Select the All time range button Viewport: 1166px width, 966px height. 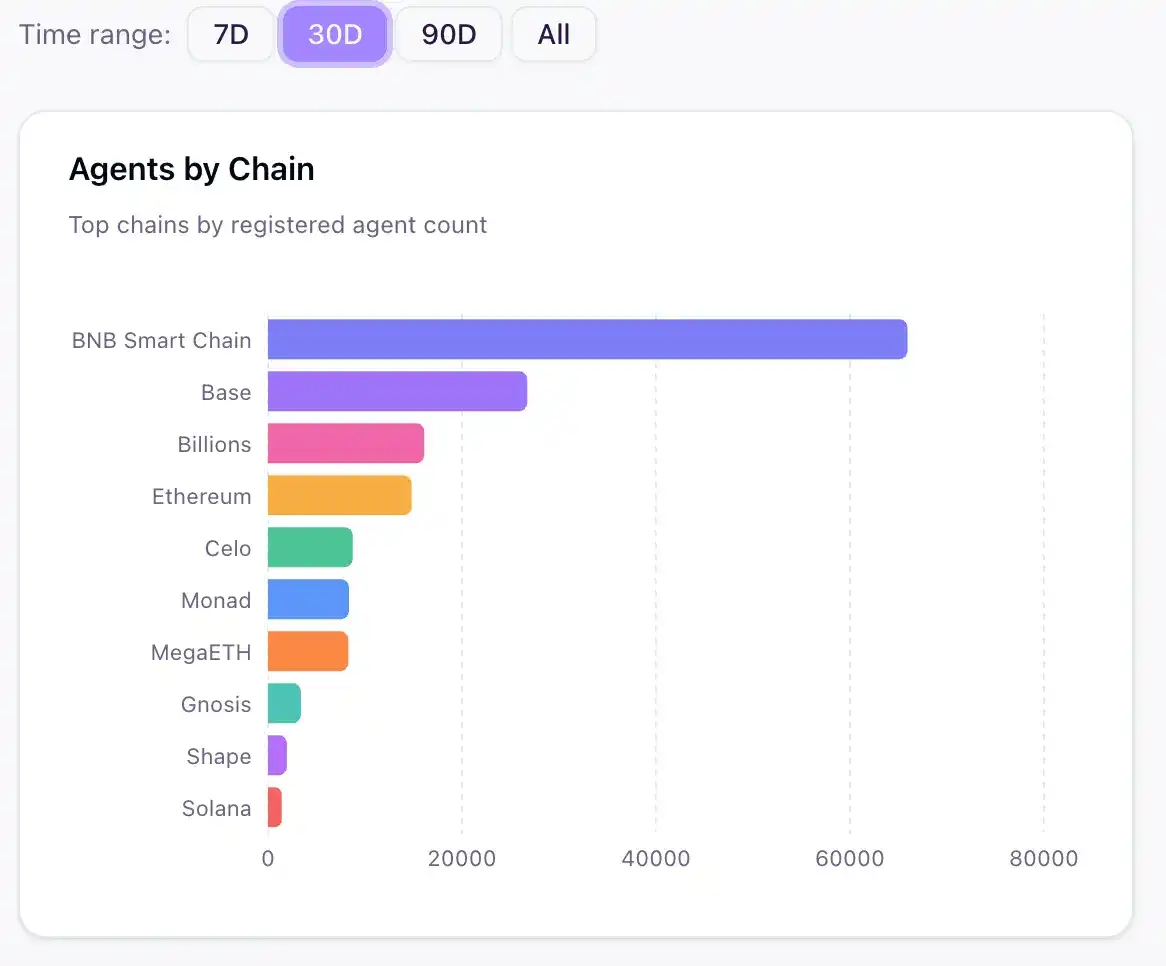pos(553,34)
